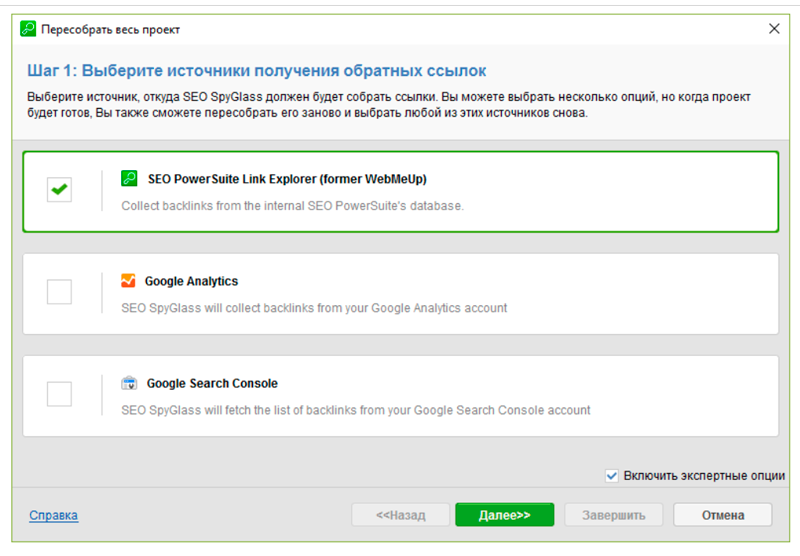Click 'collect backlinks from your Google Analytics' text
This screenshot has width=800, height=556.
[314, 308]
